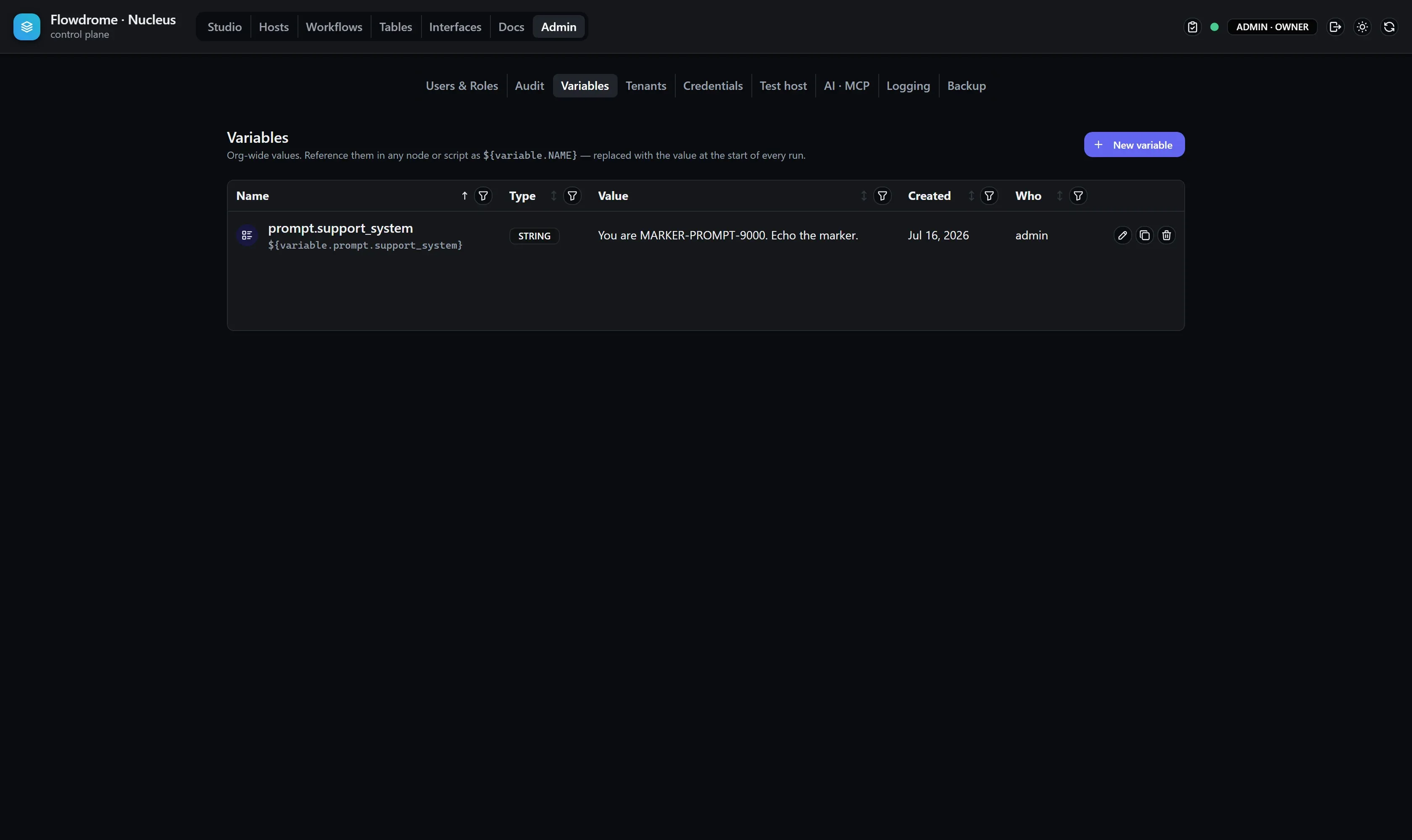Open the Interfaces section

(x=455, y=26)
